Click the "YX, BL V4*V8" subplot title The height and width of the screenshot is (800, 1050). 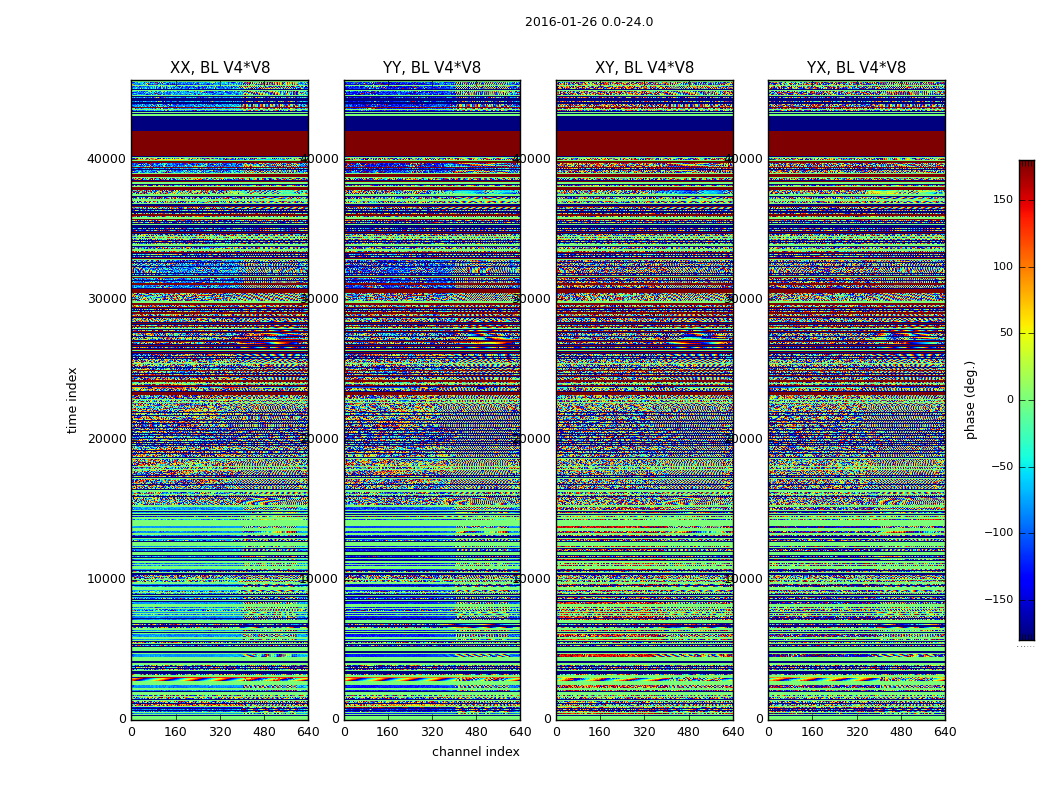(856, 68)
